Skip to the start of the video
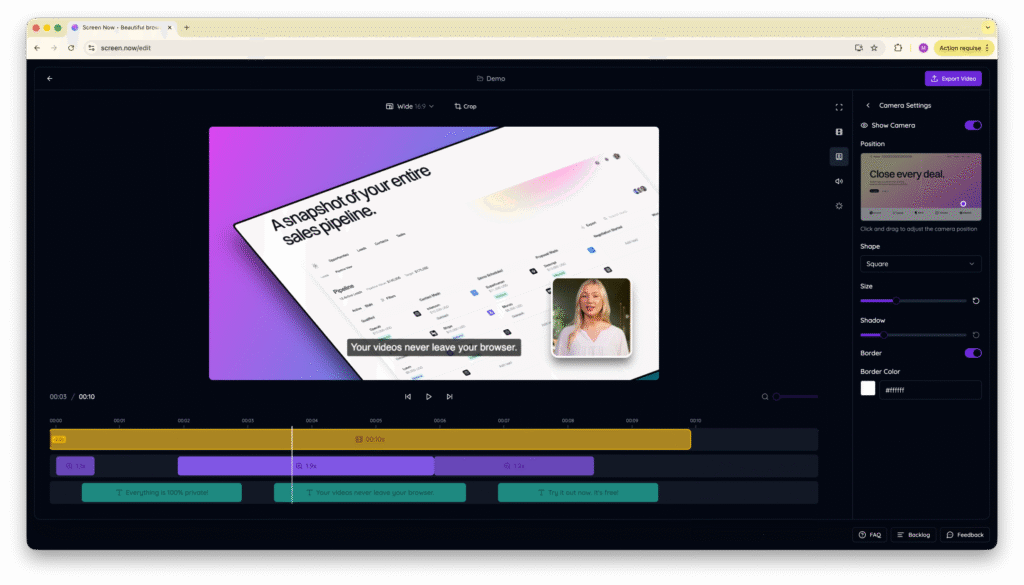The image size is (1024, 585). coord(408,397)
